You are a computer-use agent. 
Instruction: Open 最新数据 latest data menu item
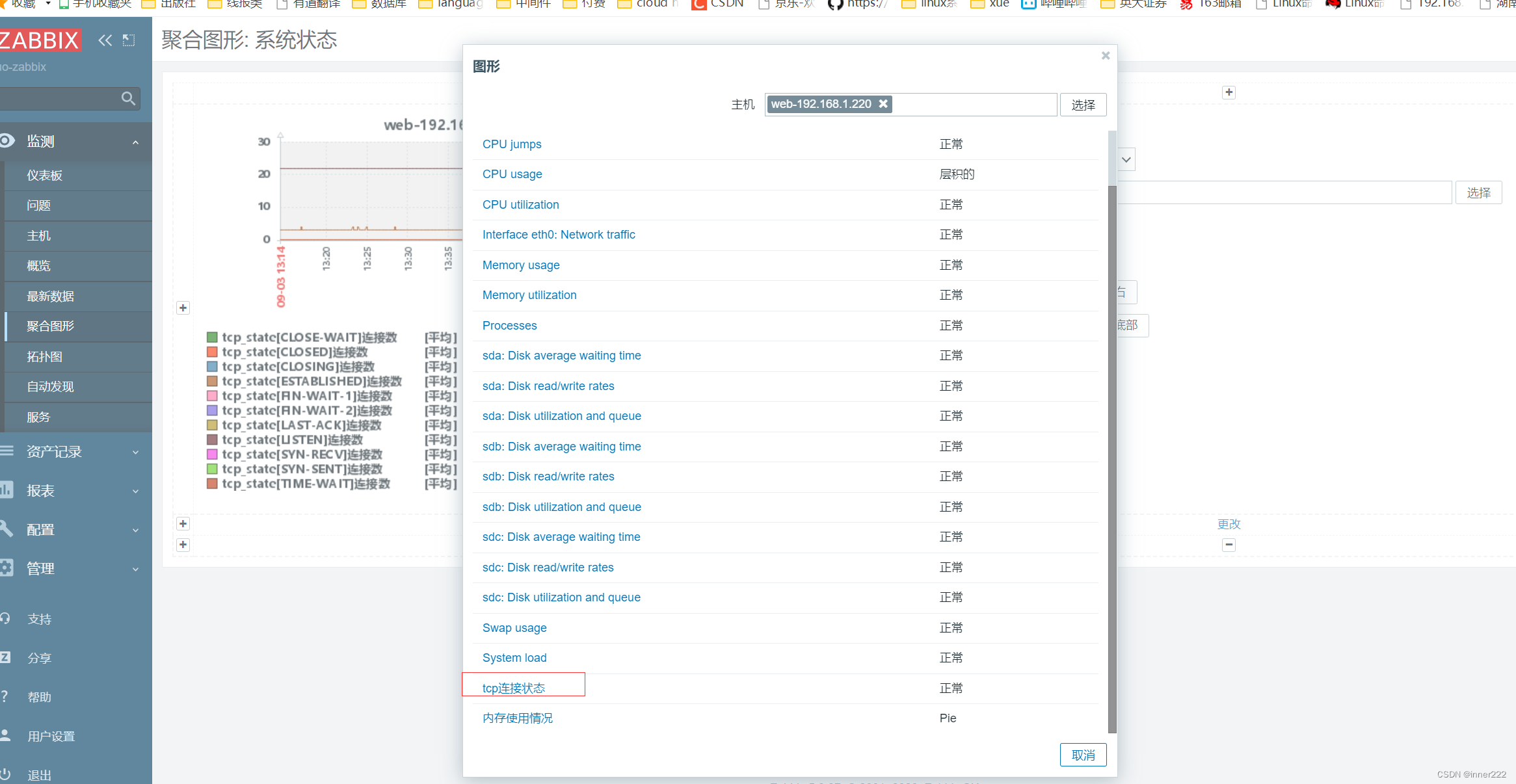coord(50,296)
